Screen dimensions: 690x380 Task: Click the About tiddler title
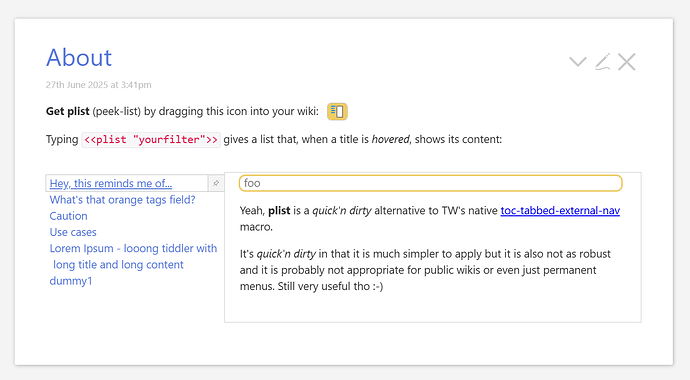(79, 58)
